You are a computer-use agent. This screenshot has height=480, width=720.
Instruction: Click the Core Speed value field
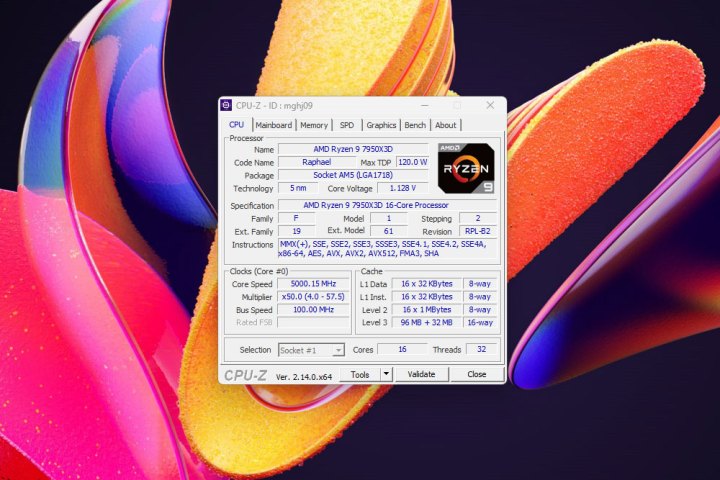pyautogui.click(x=313, y=284)
